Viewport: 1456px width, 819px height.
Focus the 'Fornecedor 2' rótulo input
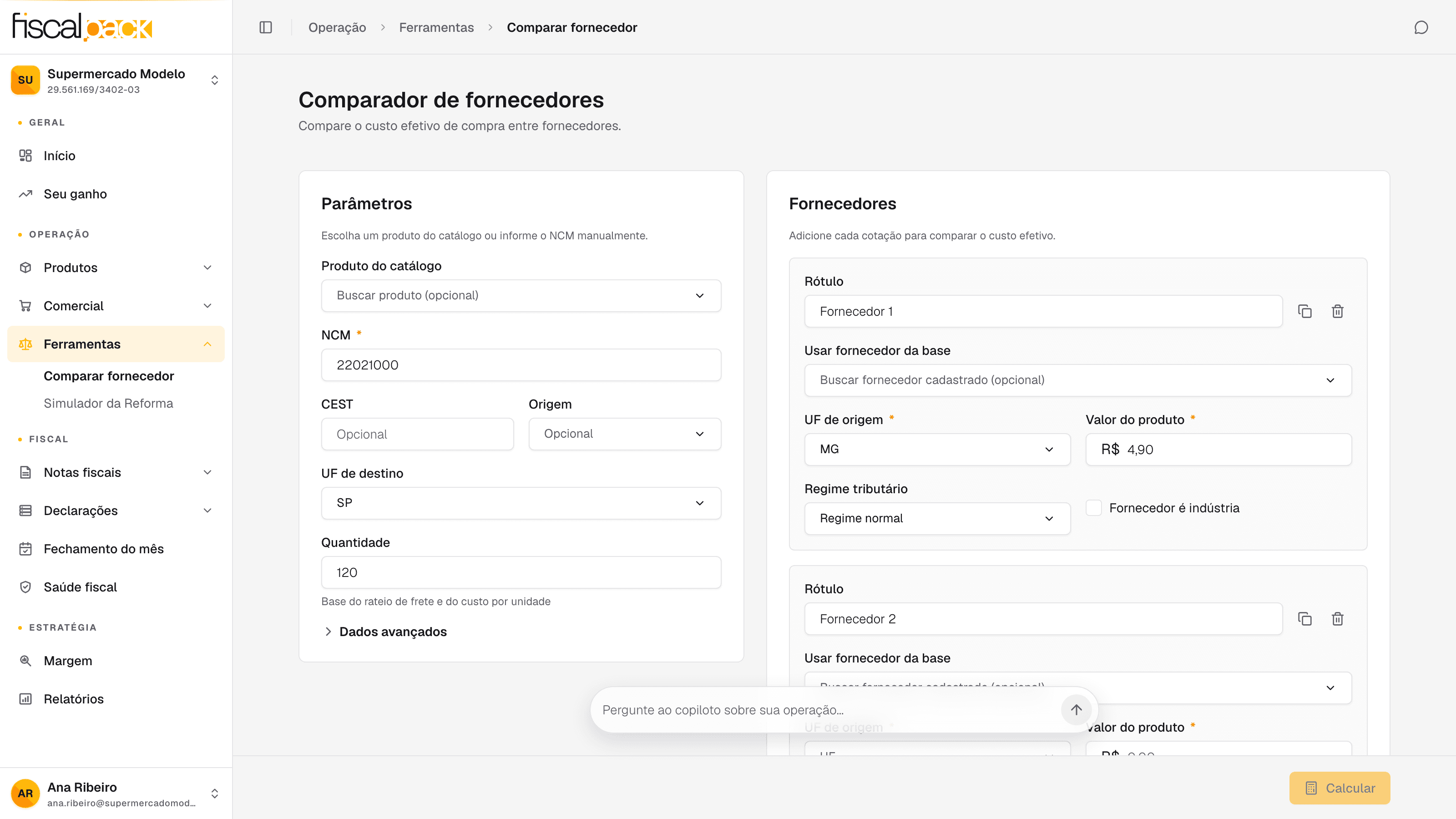1043,619
